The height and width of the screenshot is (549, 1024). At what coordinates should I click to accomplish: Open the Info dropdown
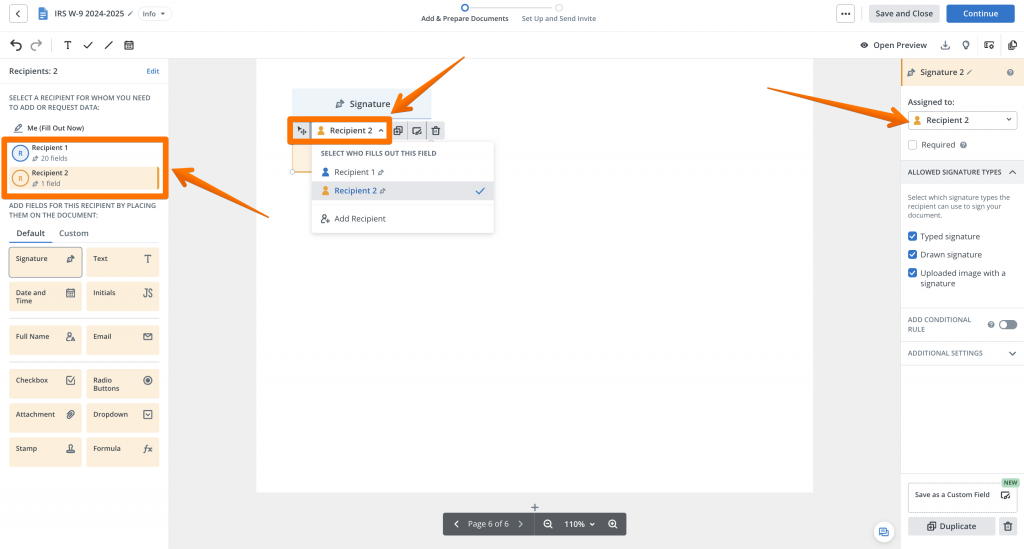pos(154,14)
